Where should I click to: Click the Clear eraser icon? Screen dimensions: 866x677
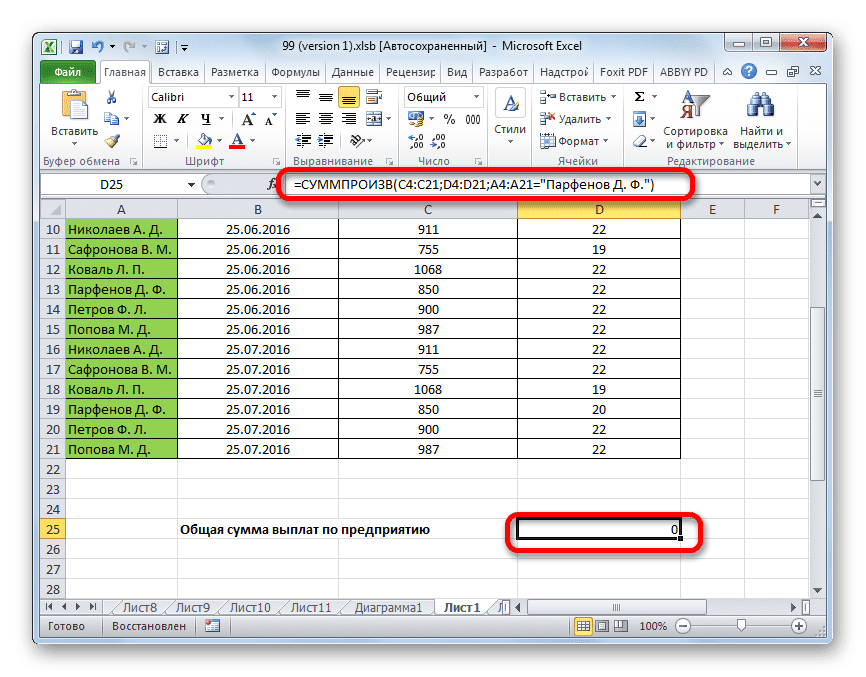point(640,142)
